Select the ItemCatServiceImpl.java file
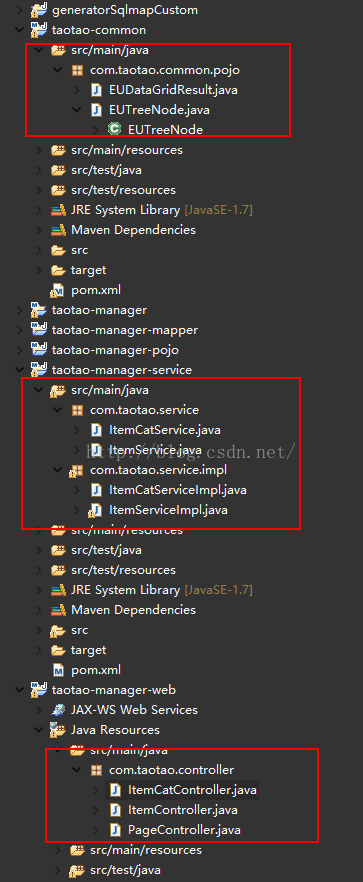This screenshot has width=363, height=882. pyautogui.click(x=178, y=490)
